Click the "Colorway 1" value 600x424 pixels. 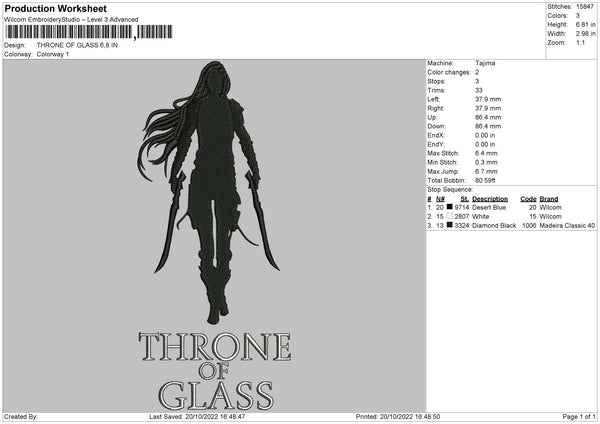click(53, 54)
